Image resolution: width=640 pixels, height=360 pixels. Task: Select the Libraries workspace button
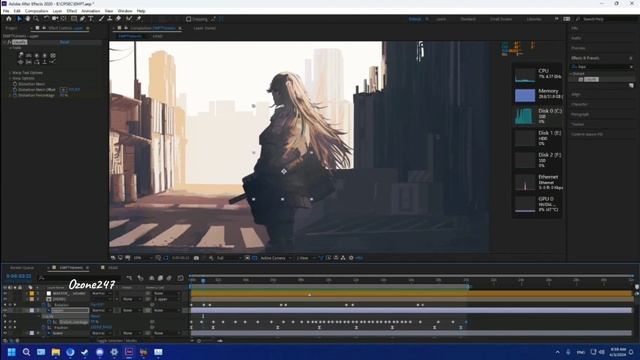534,19
